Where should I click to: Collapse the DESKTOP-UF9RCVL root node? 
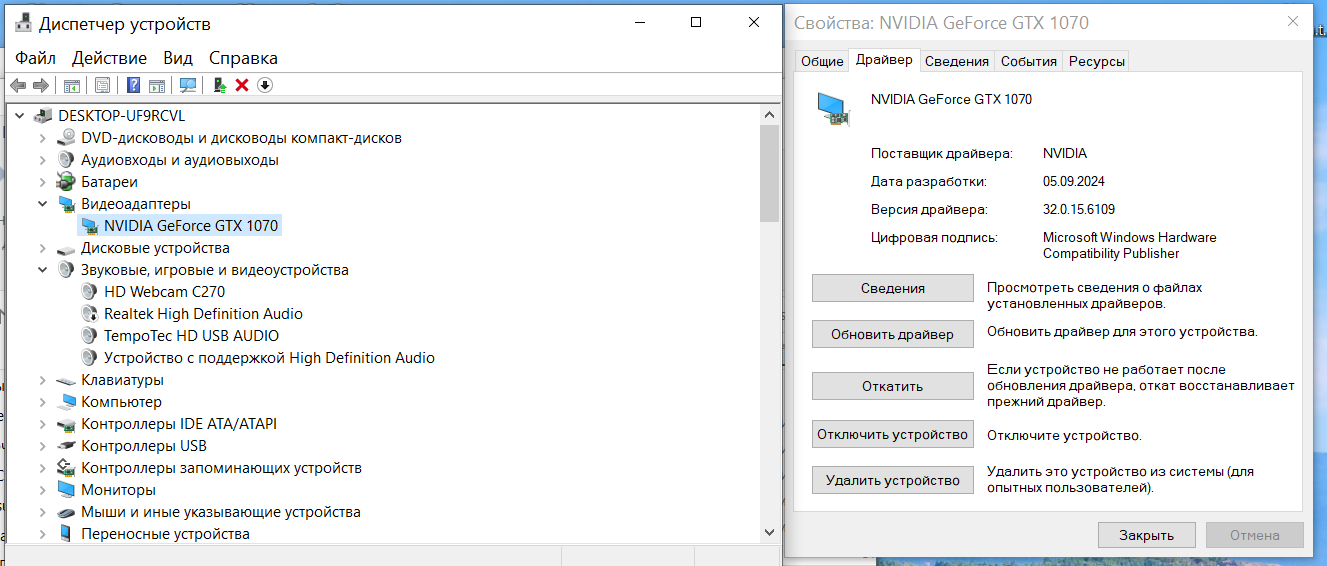[x=21, y=116]
